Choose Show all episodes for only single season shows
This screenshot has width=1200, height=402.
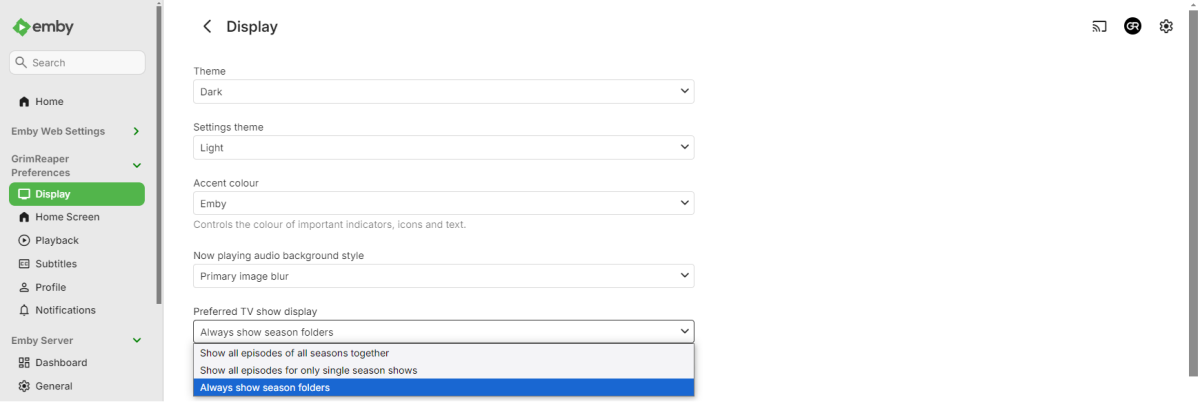[308, 370]
